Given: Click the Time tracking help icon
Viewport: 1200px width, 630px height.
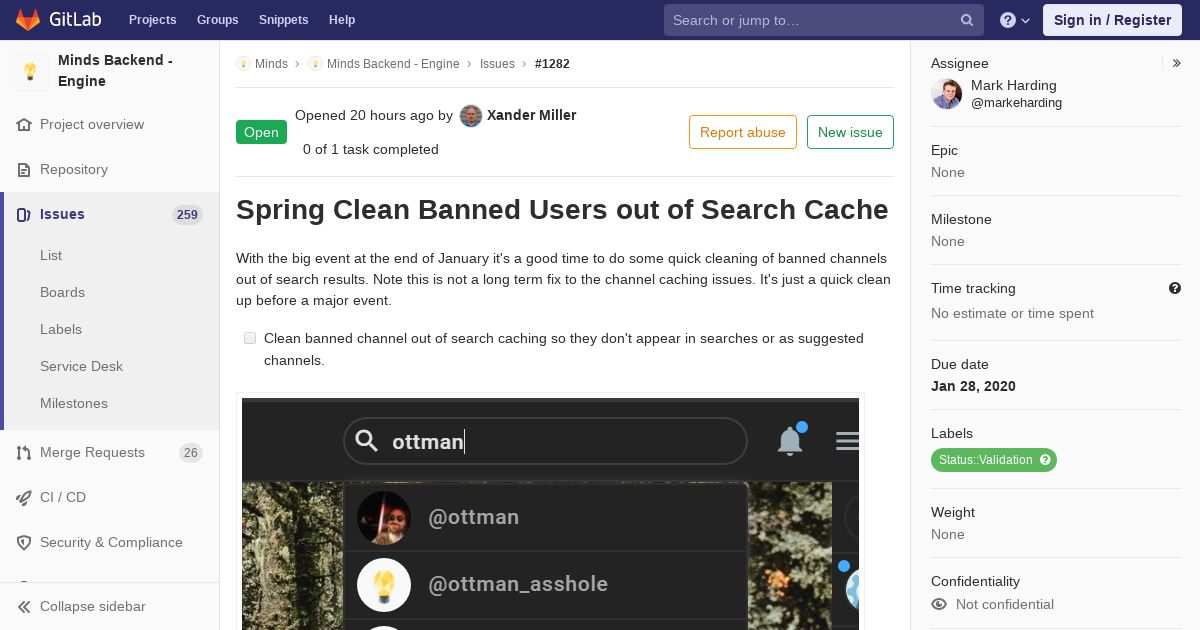Looking at the screenshot, I should (1175, 288).
